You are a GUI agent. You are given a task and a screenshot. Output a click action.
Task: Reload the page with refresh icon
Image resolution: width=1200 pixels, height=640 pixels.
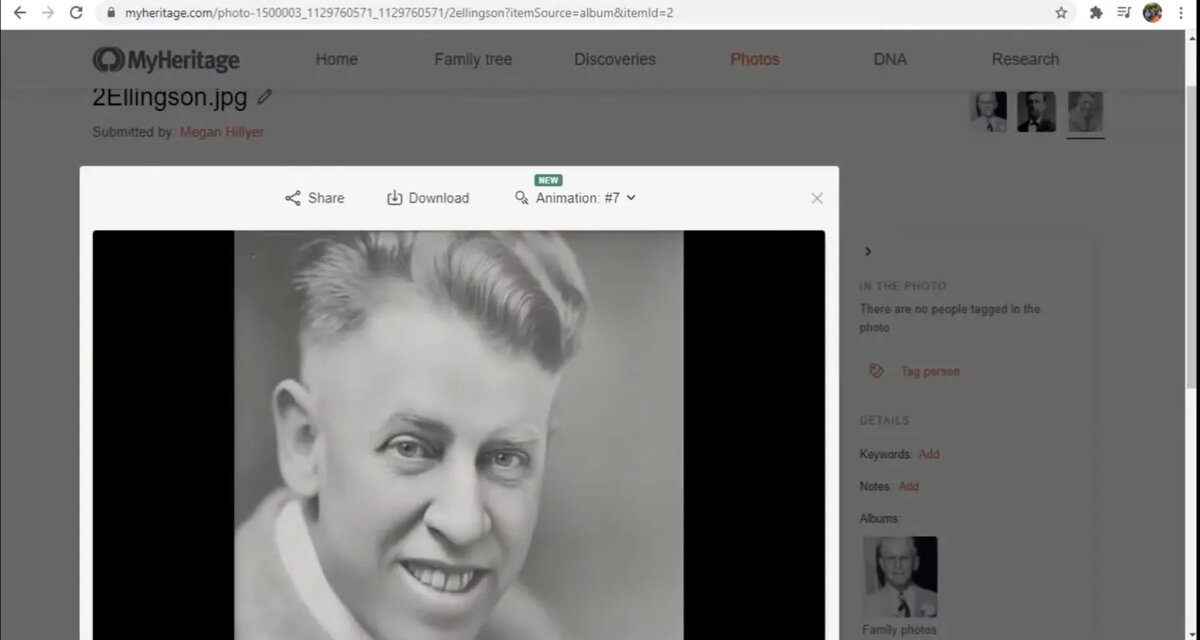pos(76,13)
